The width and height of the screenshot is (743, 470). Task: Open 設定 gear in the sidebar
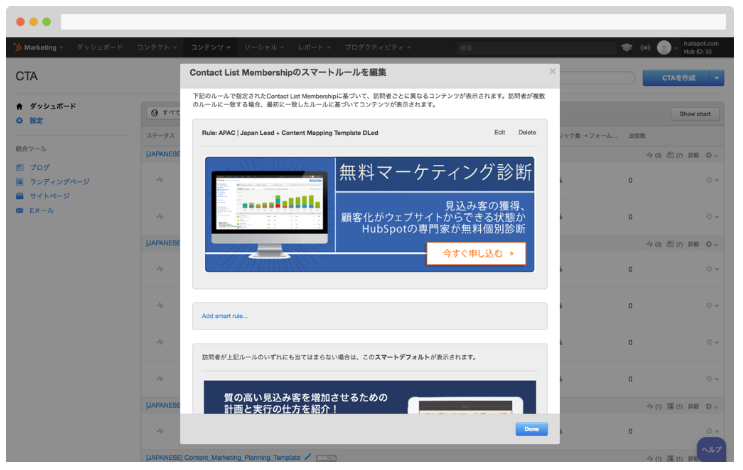pos(19,120)
